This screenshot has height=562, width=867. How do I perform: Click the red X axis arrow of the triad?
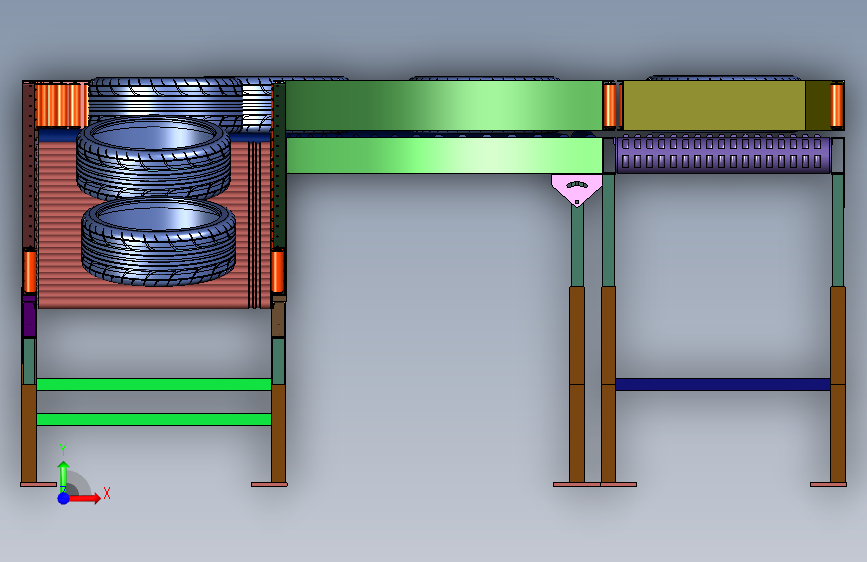tap(84, 498)
